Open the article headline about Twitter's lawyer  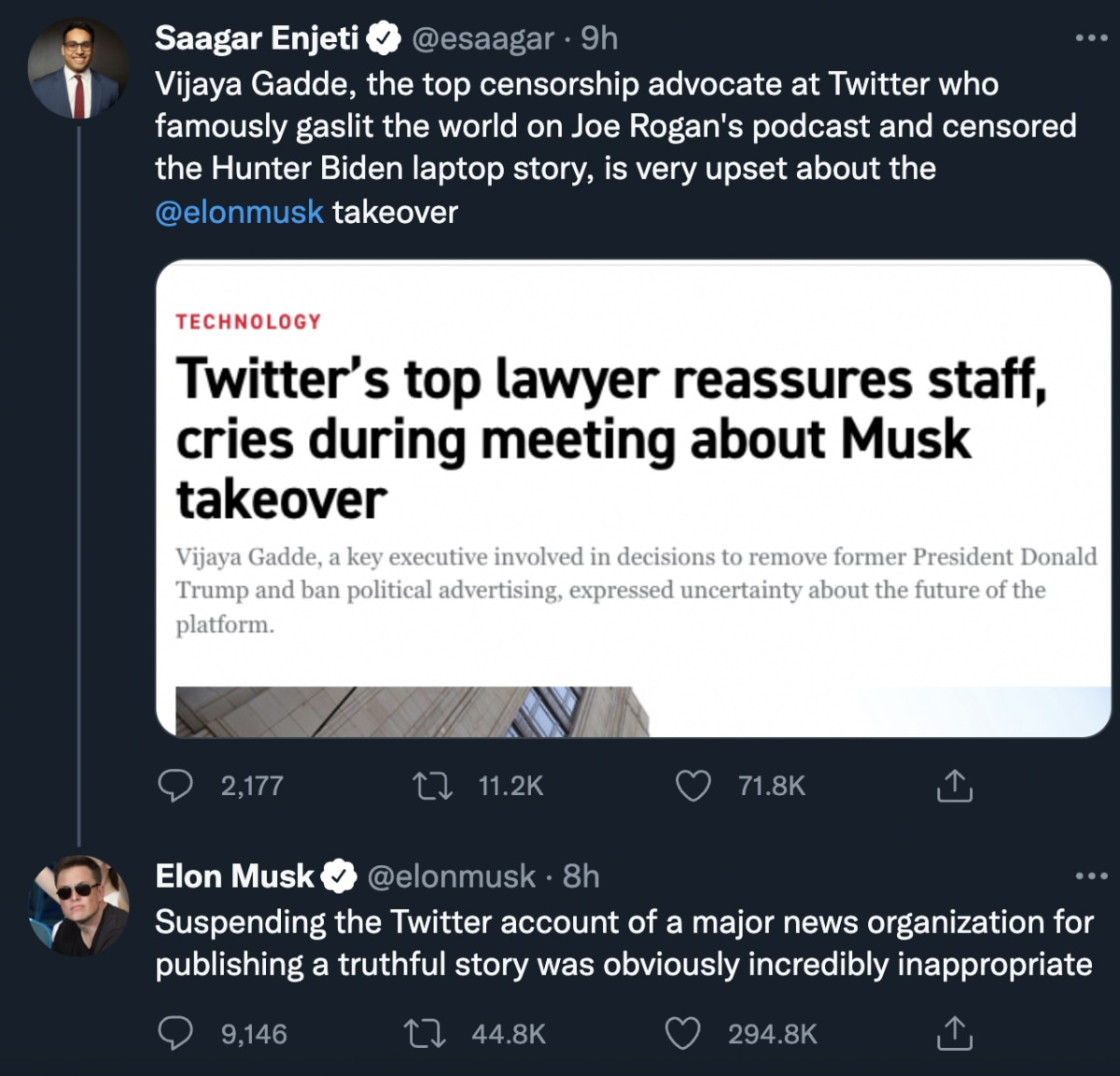[x=611, y=439]
